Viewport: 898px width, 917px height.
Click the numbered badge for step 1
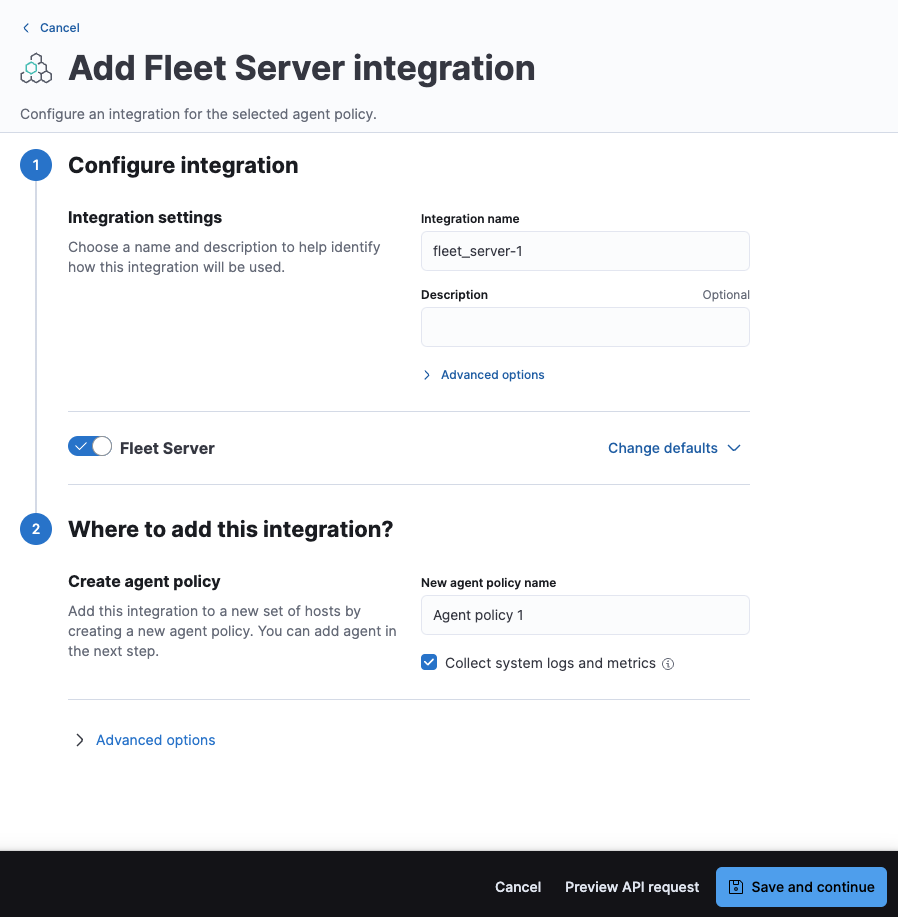[36, 165]
